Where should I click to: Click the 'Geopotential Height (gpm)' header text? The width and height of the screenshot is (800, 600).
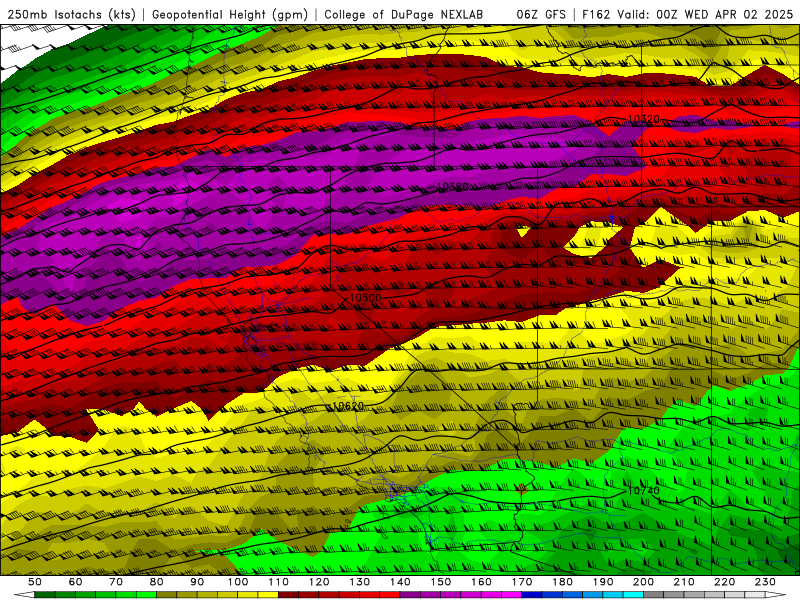230,15
